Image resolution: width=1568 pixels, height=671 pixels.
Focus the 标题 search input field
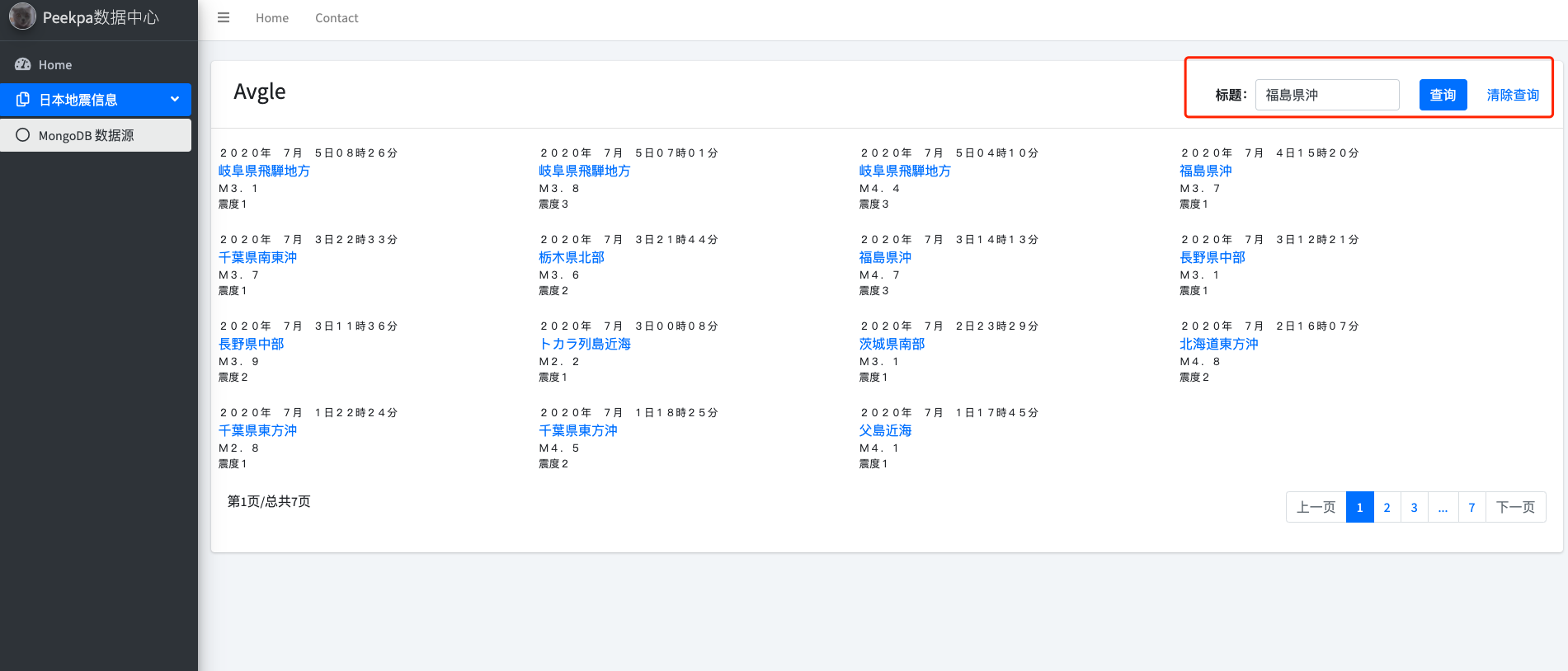(1327, 95)
